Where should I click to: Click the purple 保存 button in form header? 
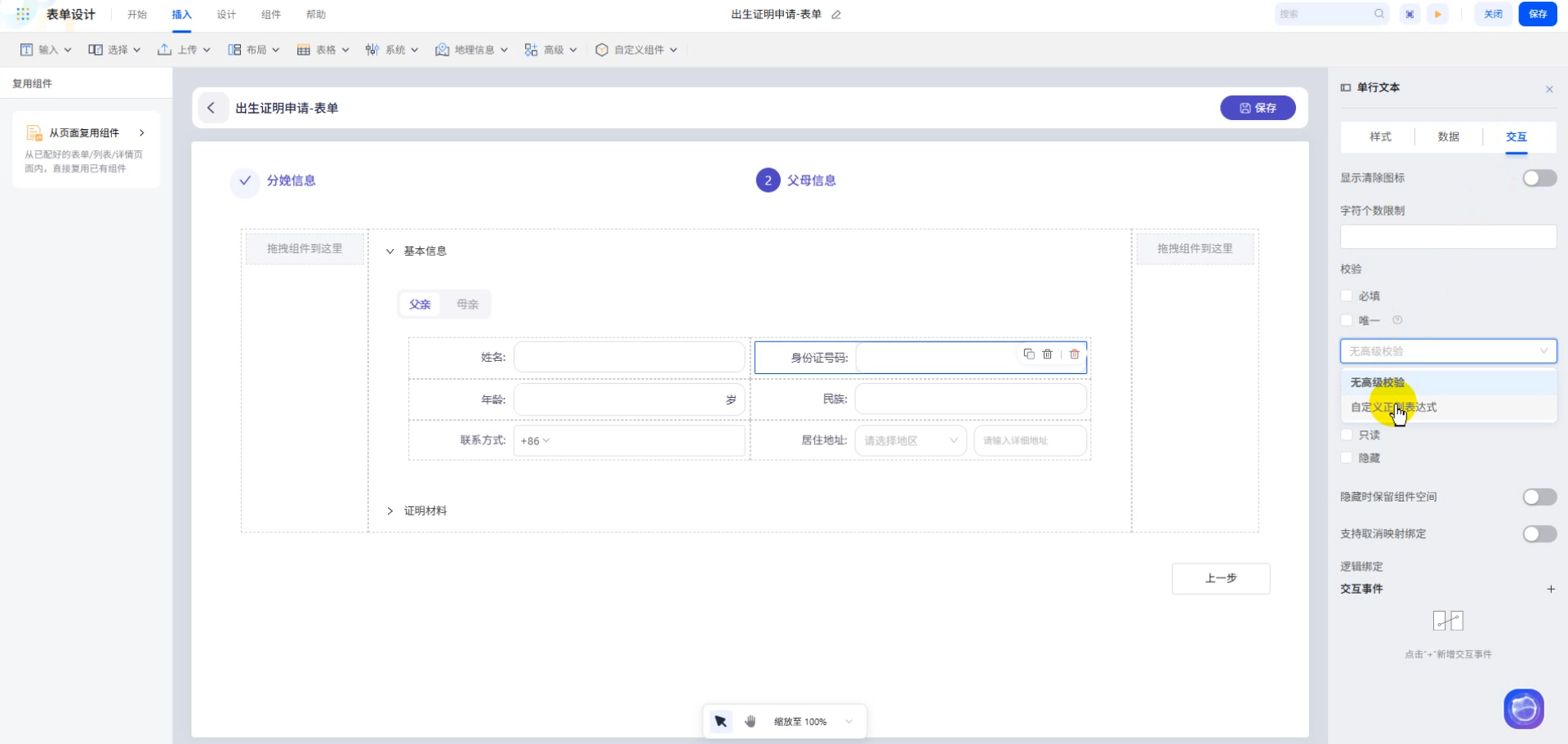(x=1257, y=108)
